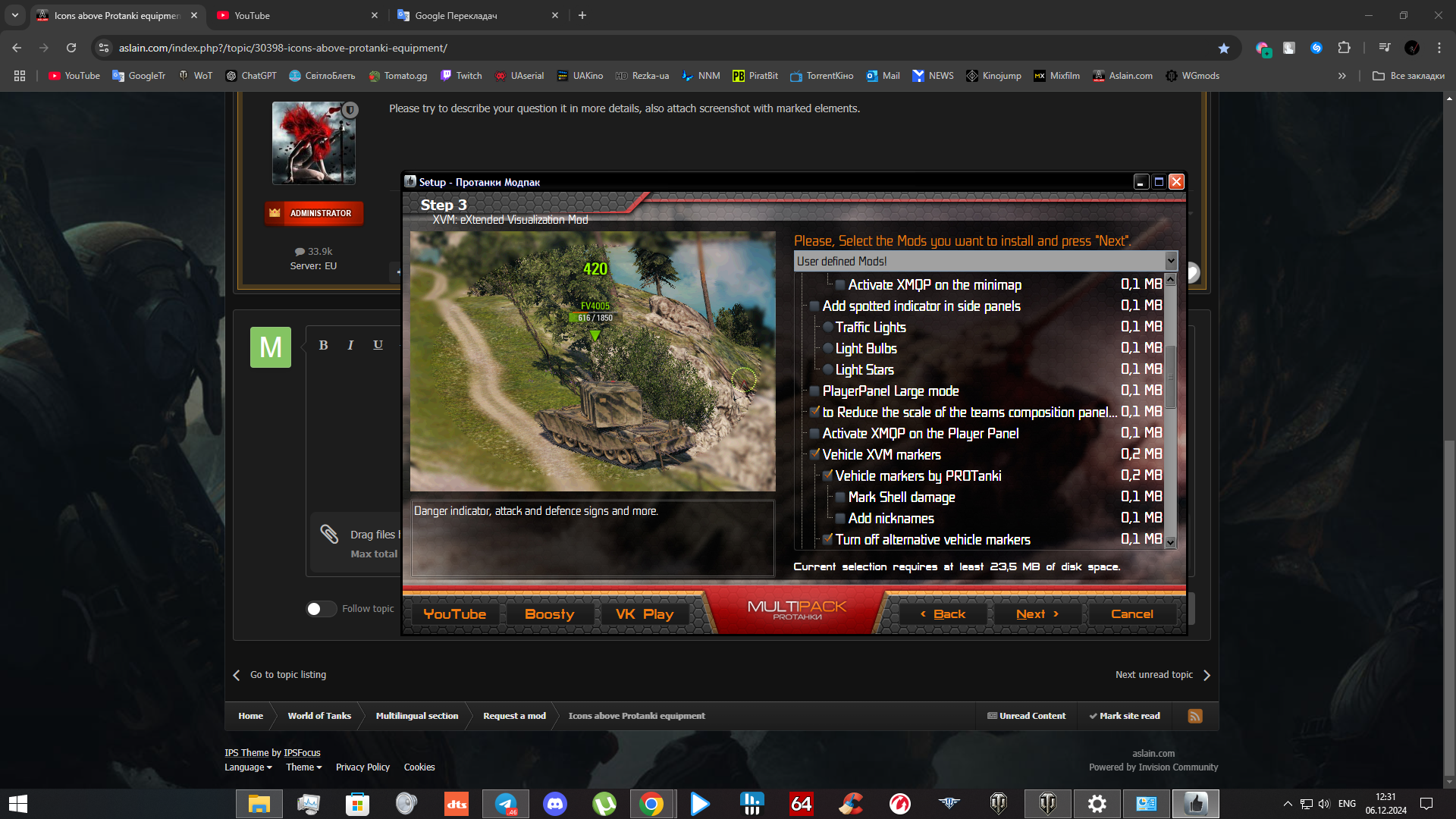Go to topic listing

pyautogui.click(x=279, y=675)
